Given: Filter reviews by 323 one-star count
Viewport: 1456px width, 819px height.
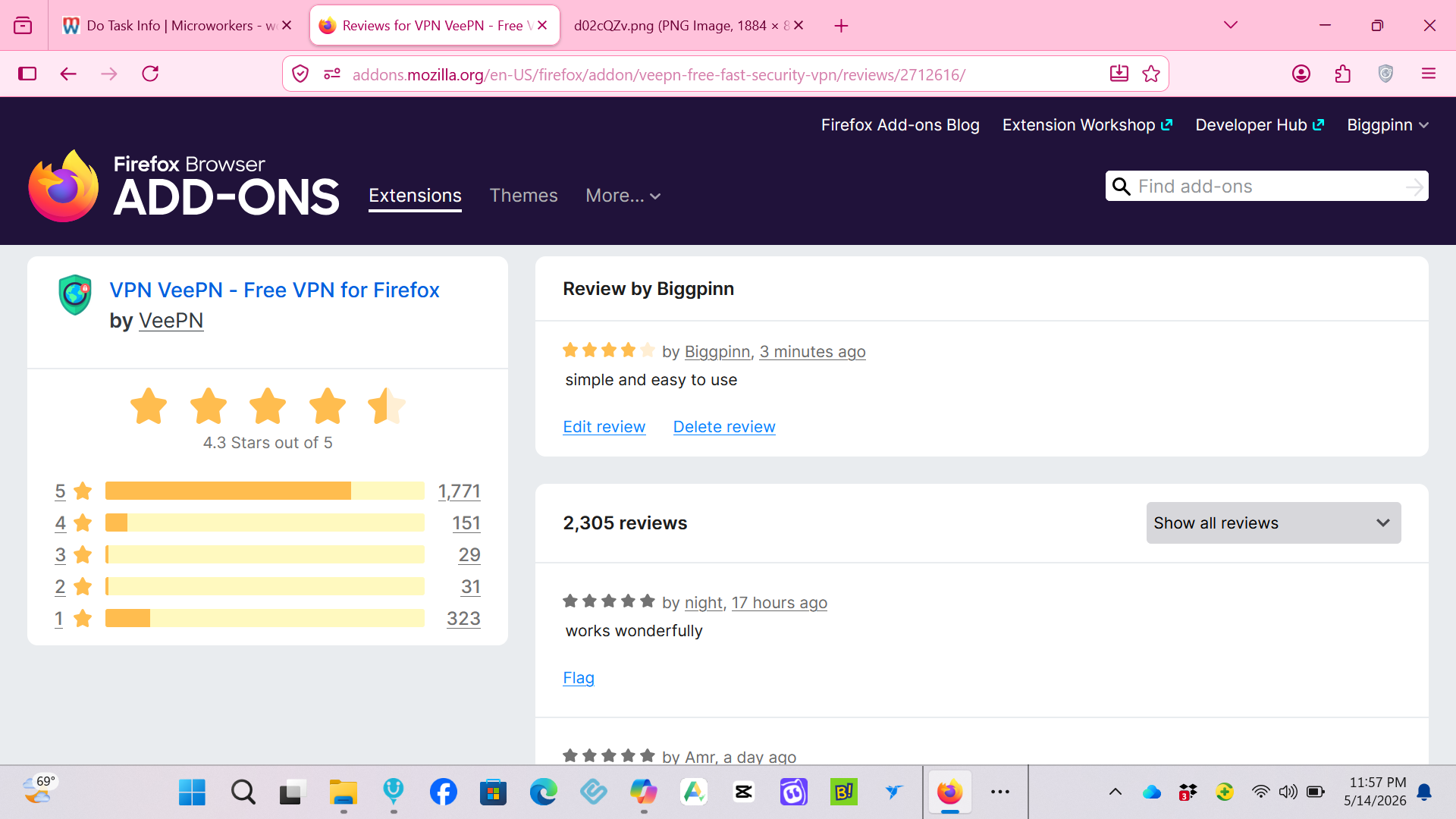Looking at the screenshot, I should [463, 619].
